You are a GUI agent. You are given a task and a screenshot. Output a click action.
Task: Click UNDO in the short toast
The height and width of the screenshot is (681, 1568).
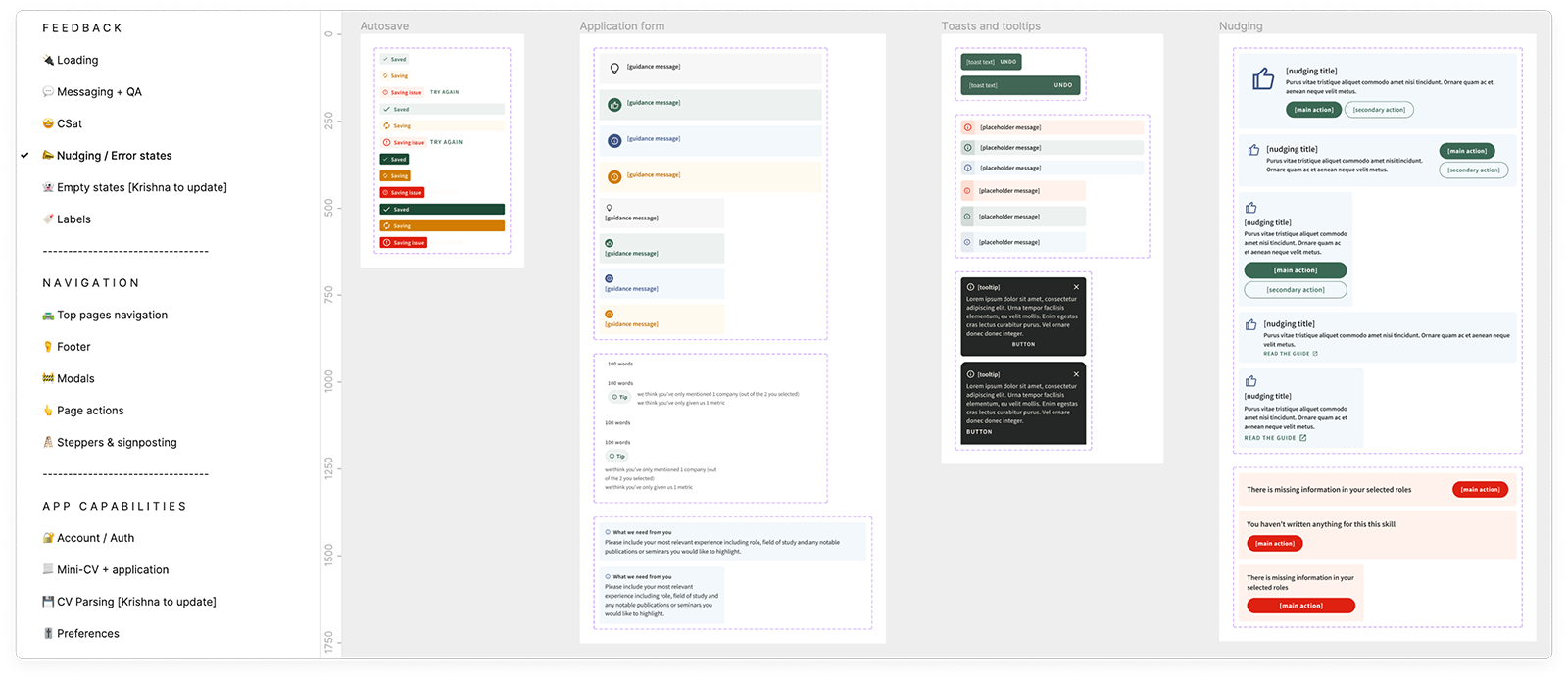click(1007, 62)
